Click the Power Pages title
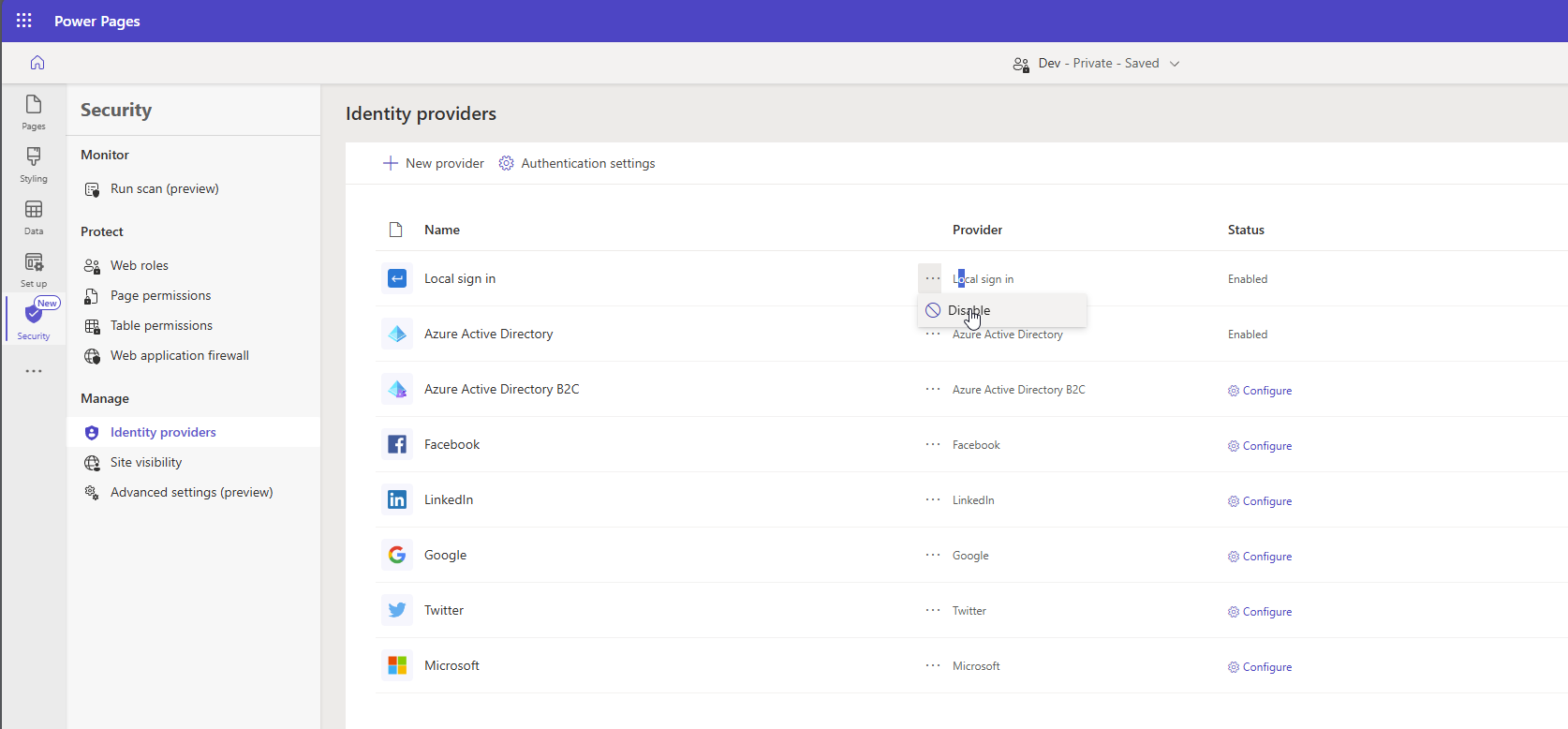1568x729 pixels. (97, 21)
